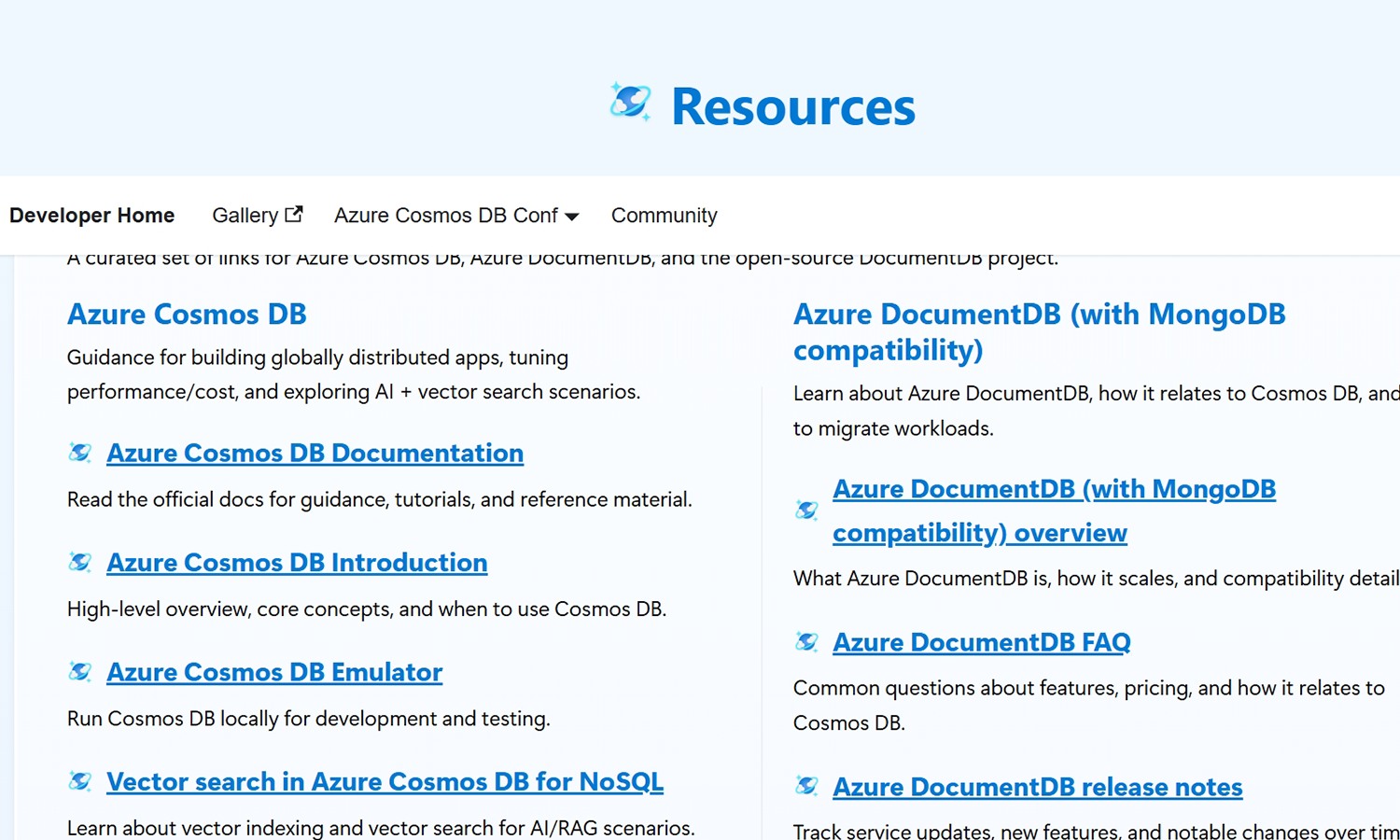1400x840 pixels.
Task: Click the planet icon beside Azure Cosmos DB Introduction
Action: pyautogui.click(x=80, y=562)
